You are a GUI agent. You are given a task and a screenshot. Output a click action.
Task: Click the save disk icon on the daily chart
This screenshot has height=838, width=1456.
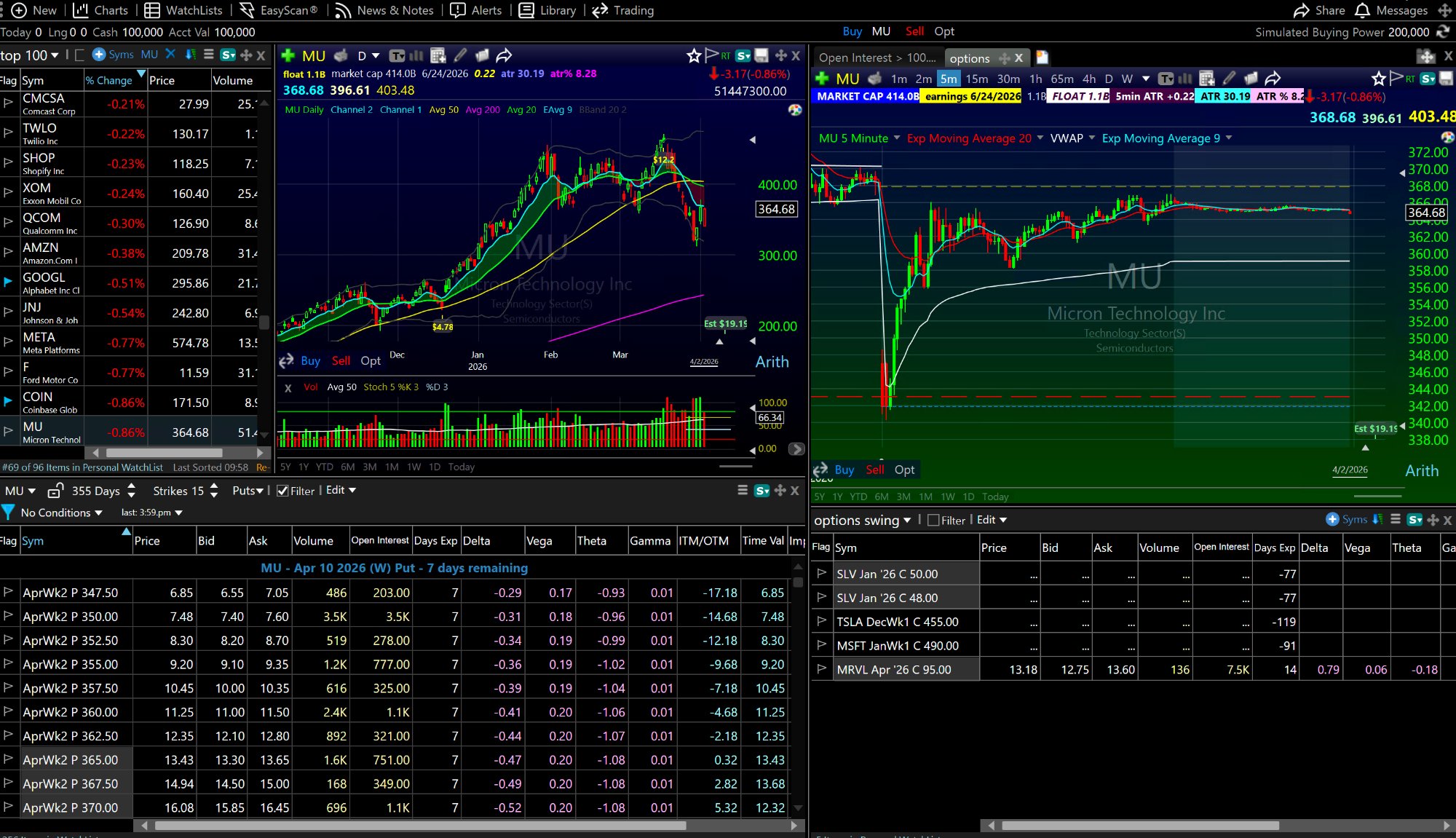tap(761, 56)
